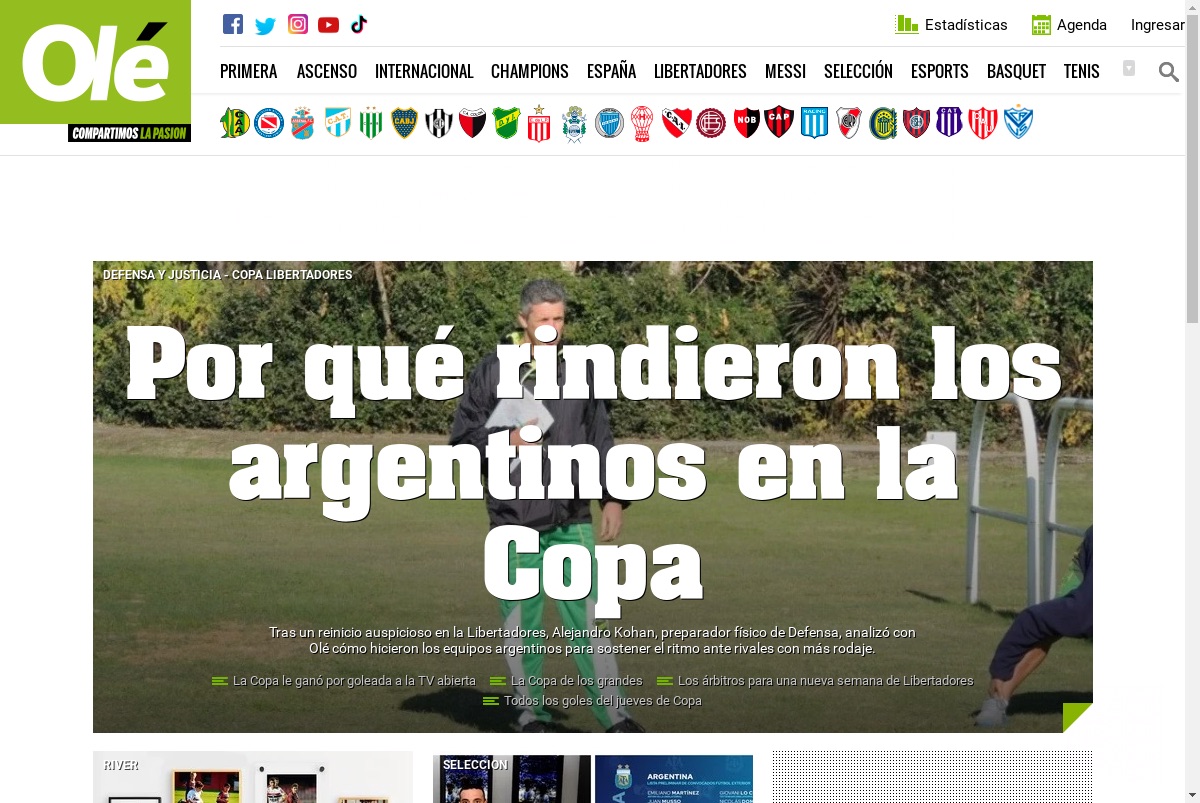This screenshot has height=803, width=1200.
Task: Open the ASCENSO section
Action: point(327,71)
